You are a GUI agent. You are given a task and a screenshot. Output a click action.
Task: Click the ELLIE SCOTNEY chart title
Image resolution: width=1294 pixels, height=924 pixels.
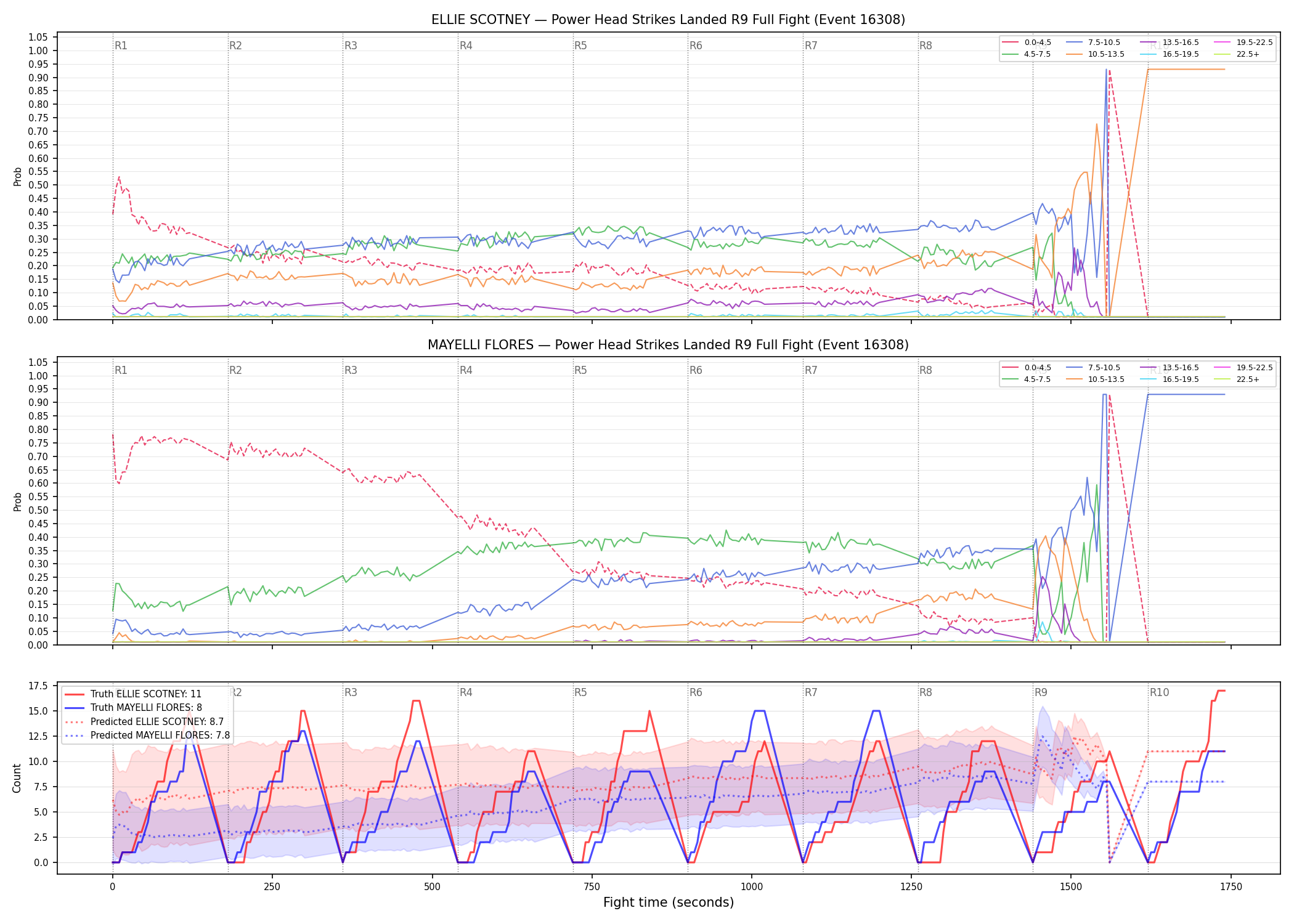(x=668, y=20)
